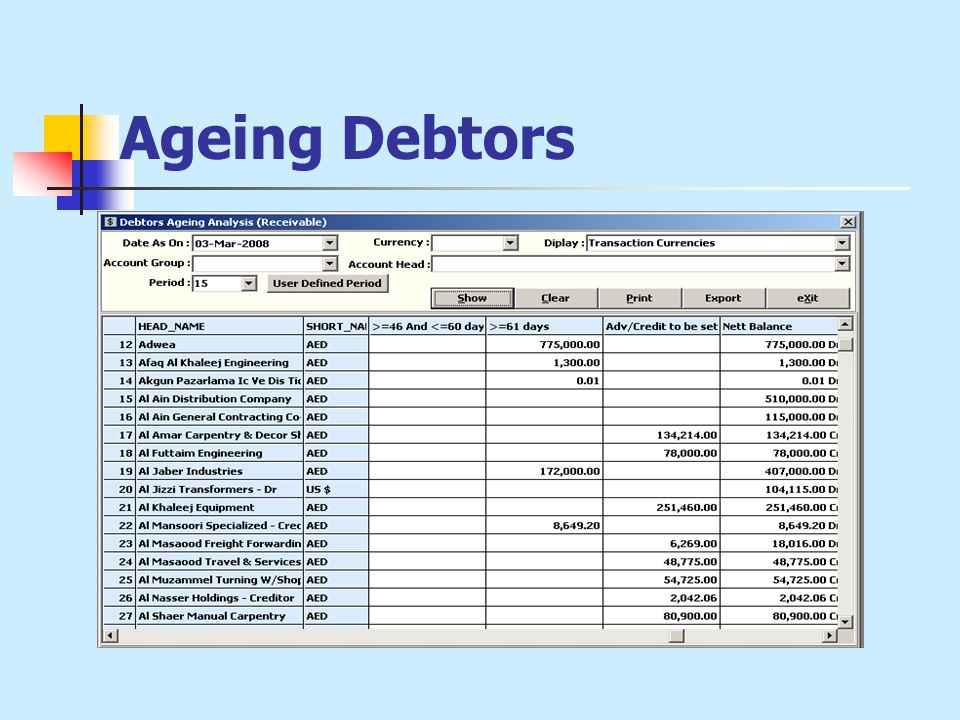Viewport: 960px width, 720px height.
Task: Click the 8,649.20 cell under >=61 days
Action: [x=544, y=525]
